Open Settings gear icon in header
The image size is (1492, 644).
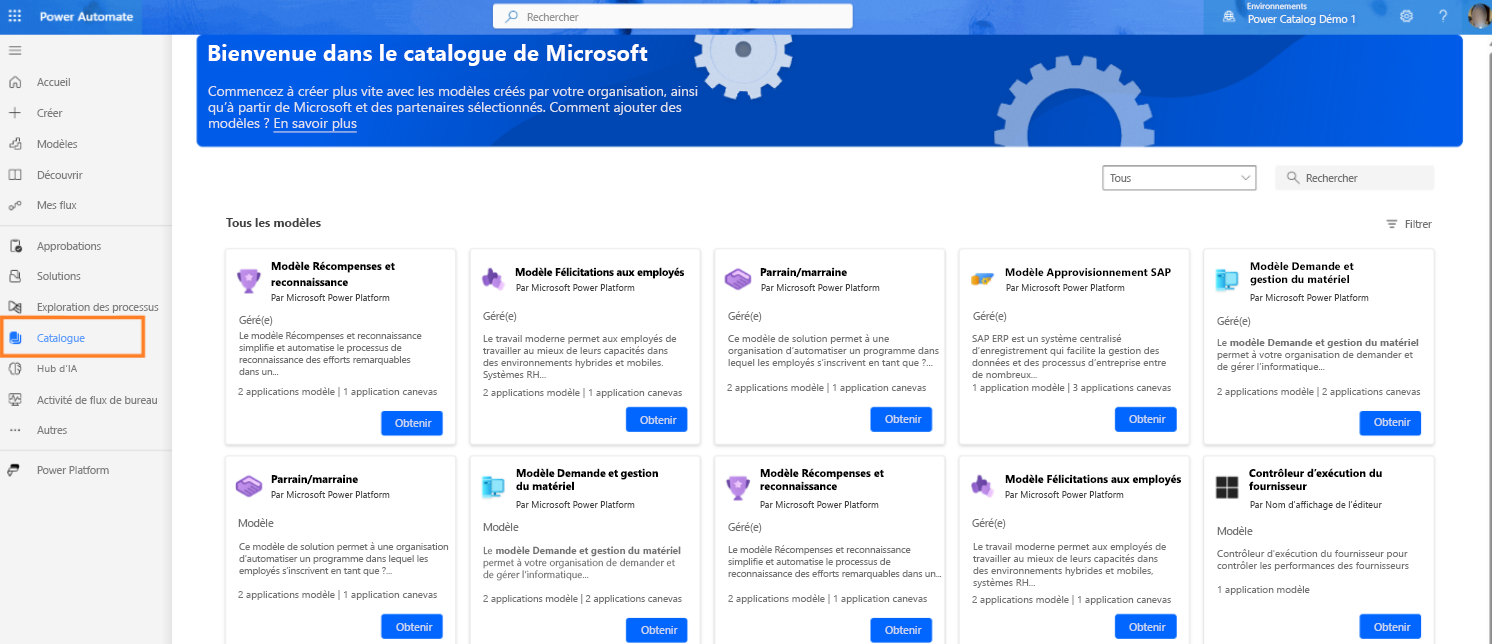click(1406, 16)
